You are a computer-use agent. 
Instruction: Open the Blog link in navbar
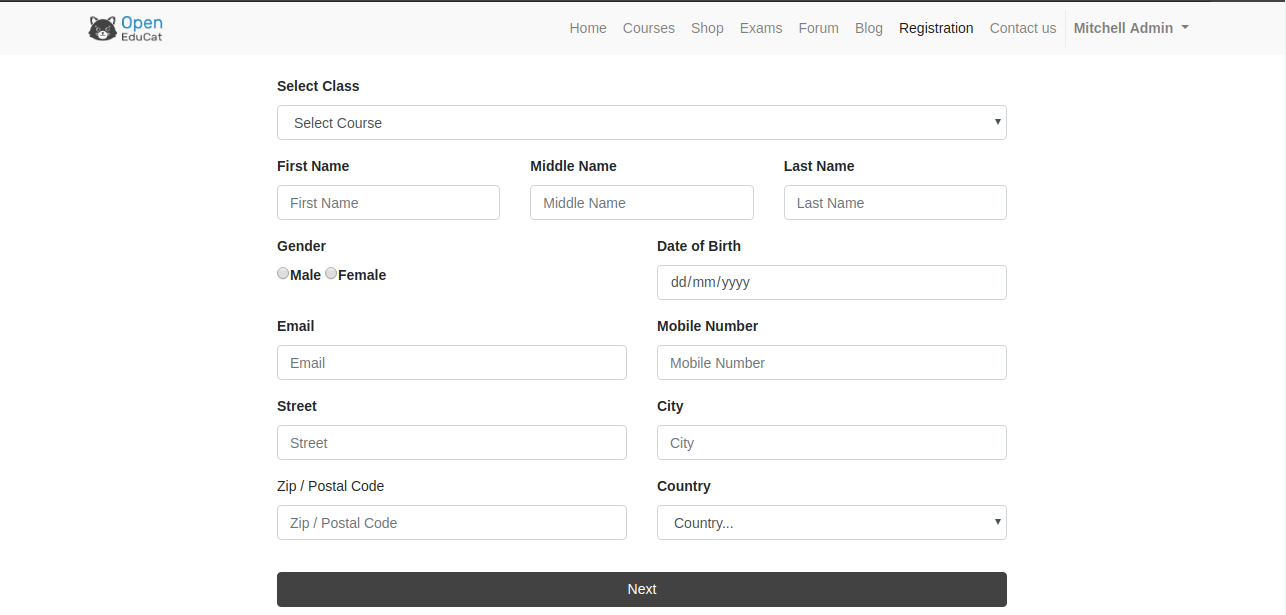click(x=869, y=28)
